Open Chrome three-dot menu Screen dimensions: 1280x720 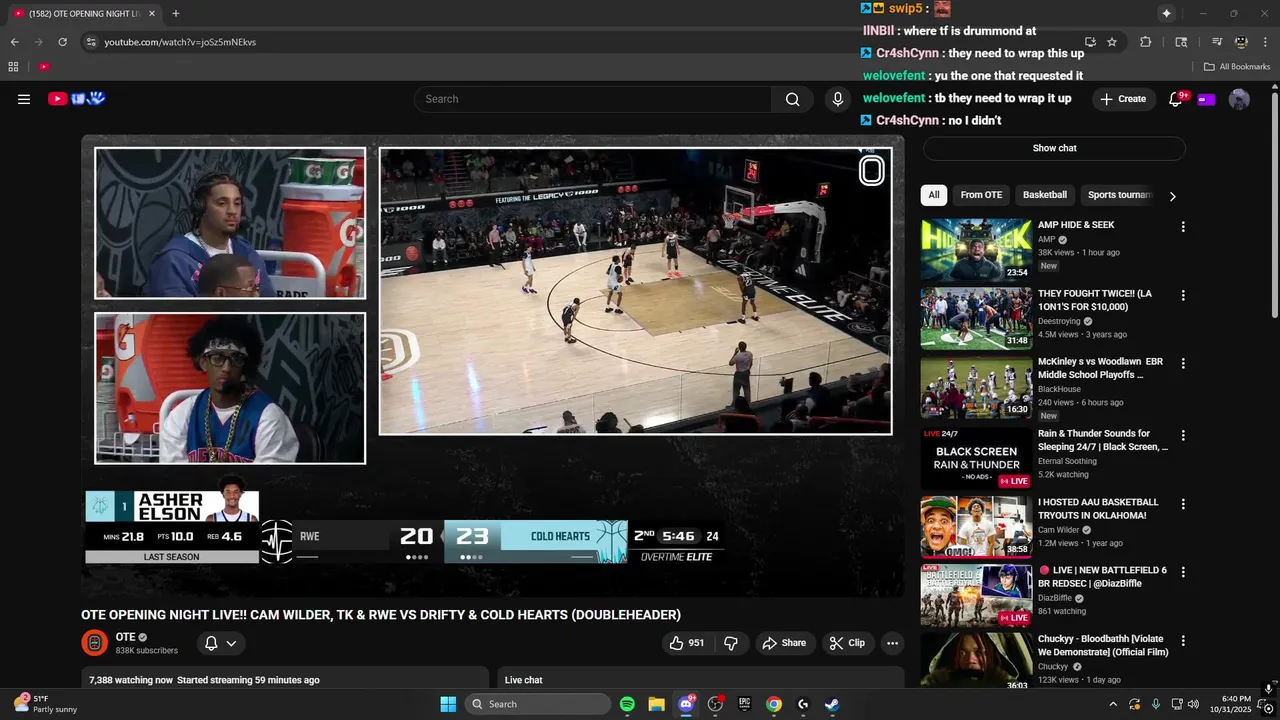1265,42
